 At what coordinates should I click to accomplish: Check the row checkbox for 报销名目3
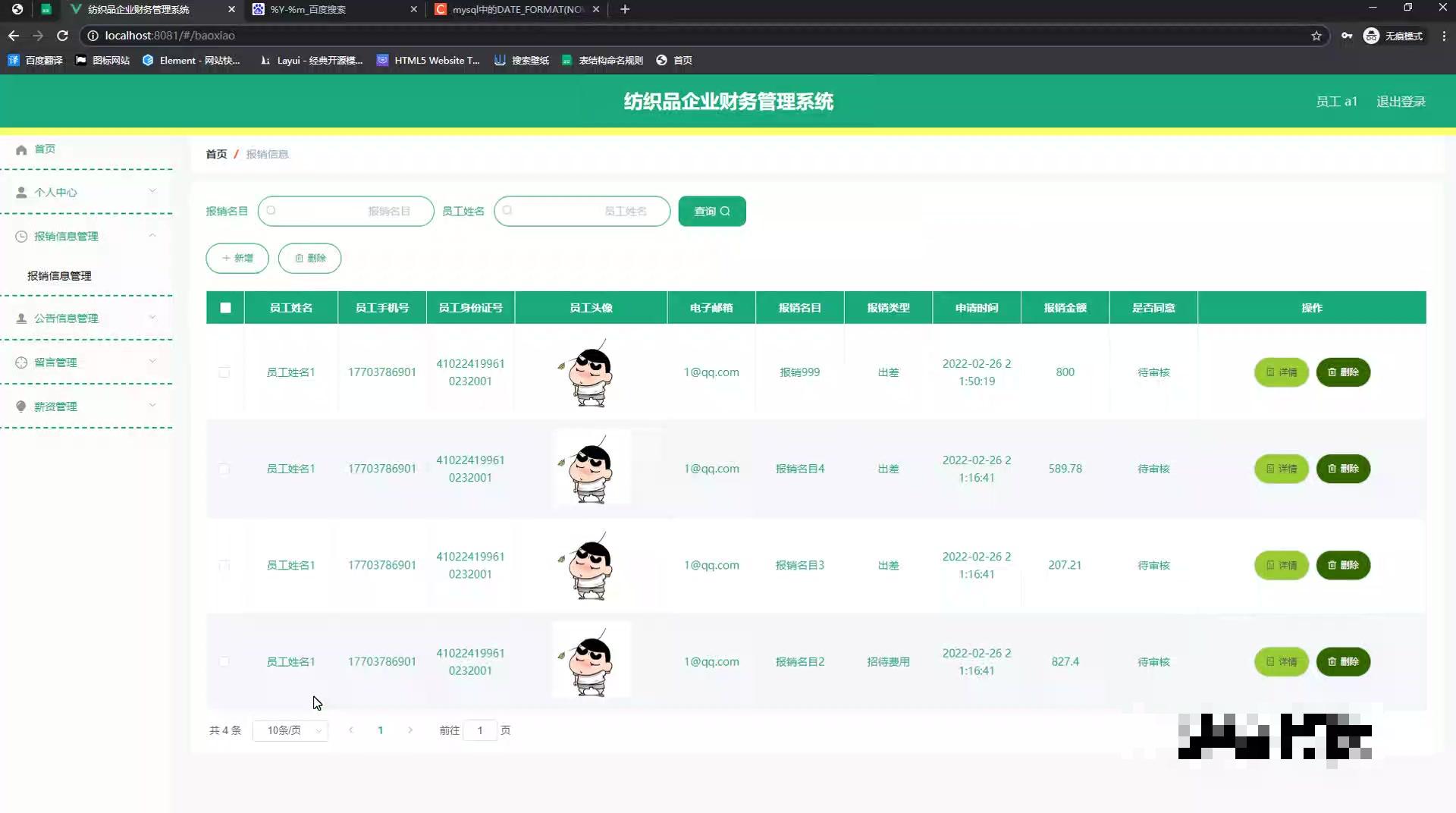tap(224, 565)
